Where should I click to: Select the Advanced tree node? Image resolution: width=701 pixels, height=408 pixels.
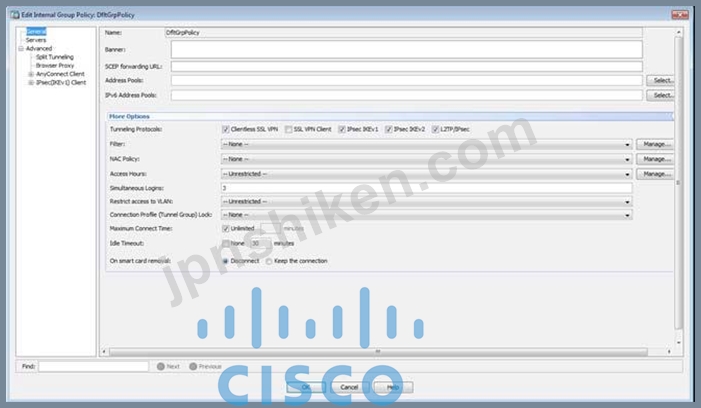39,49
